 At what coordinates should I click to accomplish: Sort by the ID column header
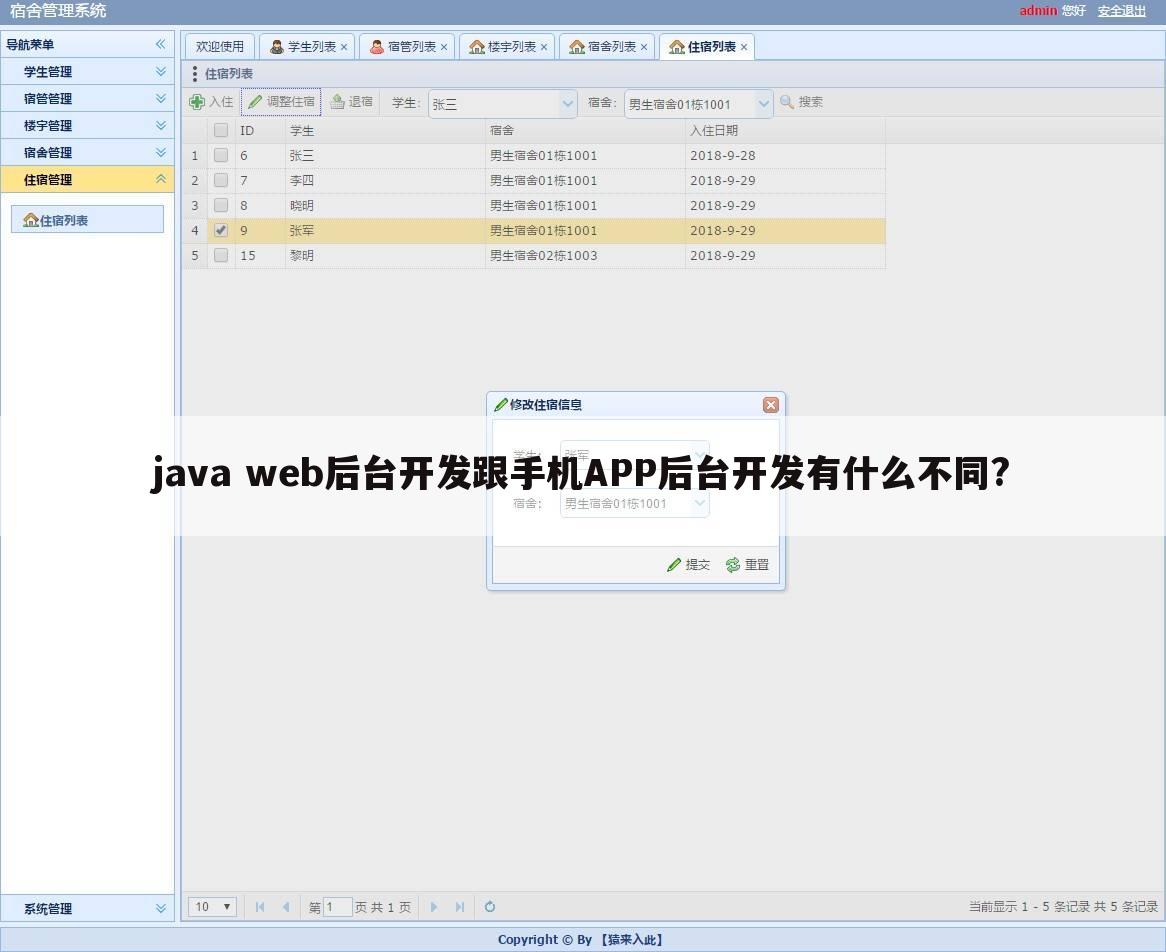click(x=260, y=130)
